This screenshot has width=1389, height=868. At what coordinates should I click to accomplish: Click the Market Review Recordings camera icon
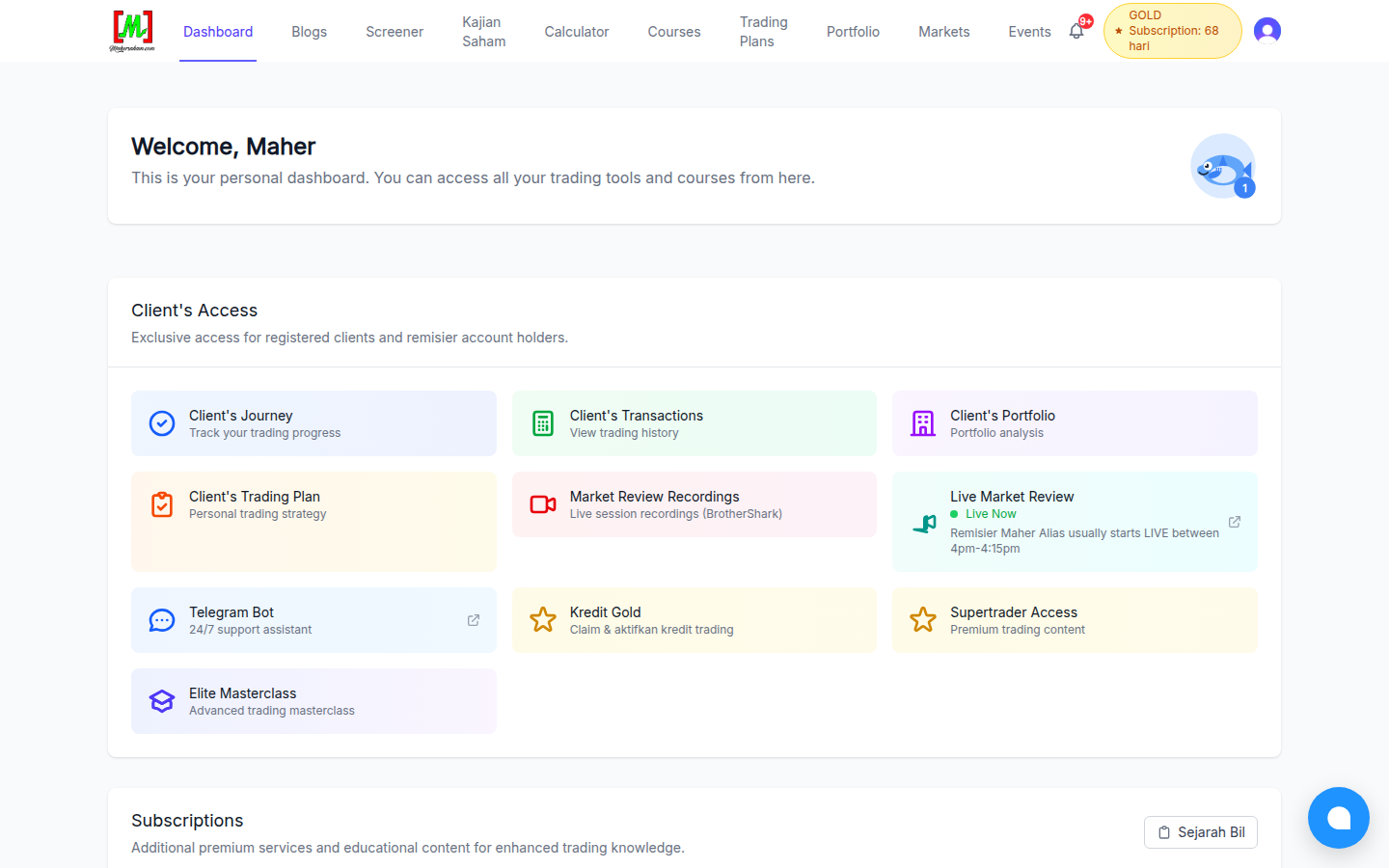543,504
